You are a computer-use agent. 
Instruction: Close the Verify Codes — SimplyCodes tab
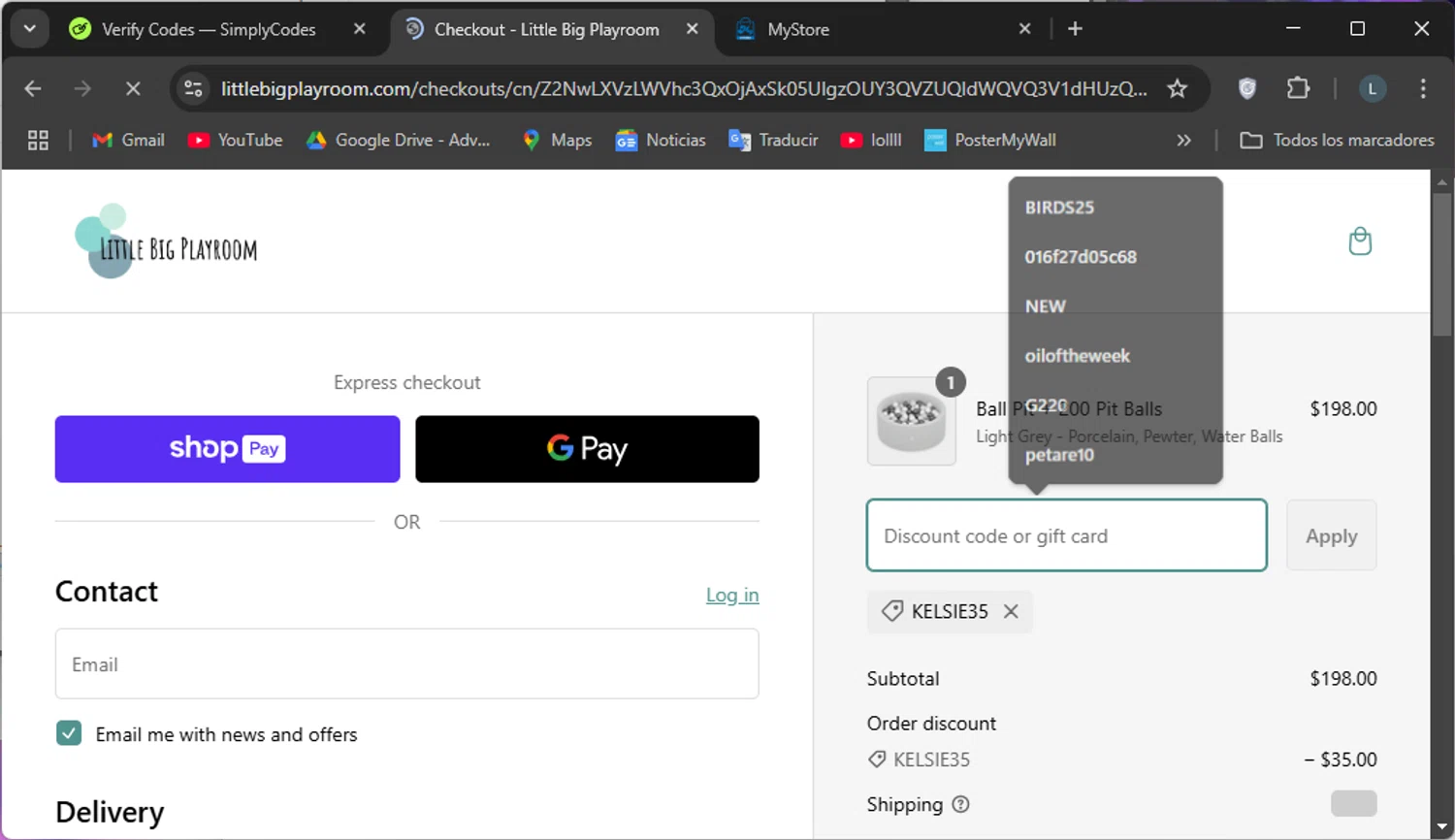tap(360, 29)
